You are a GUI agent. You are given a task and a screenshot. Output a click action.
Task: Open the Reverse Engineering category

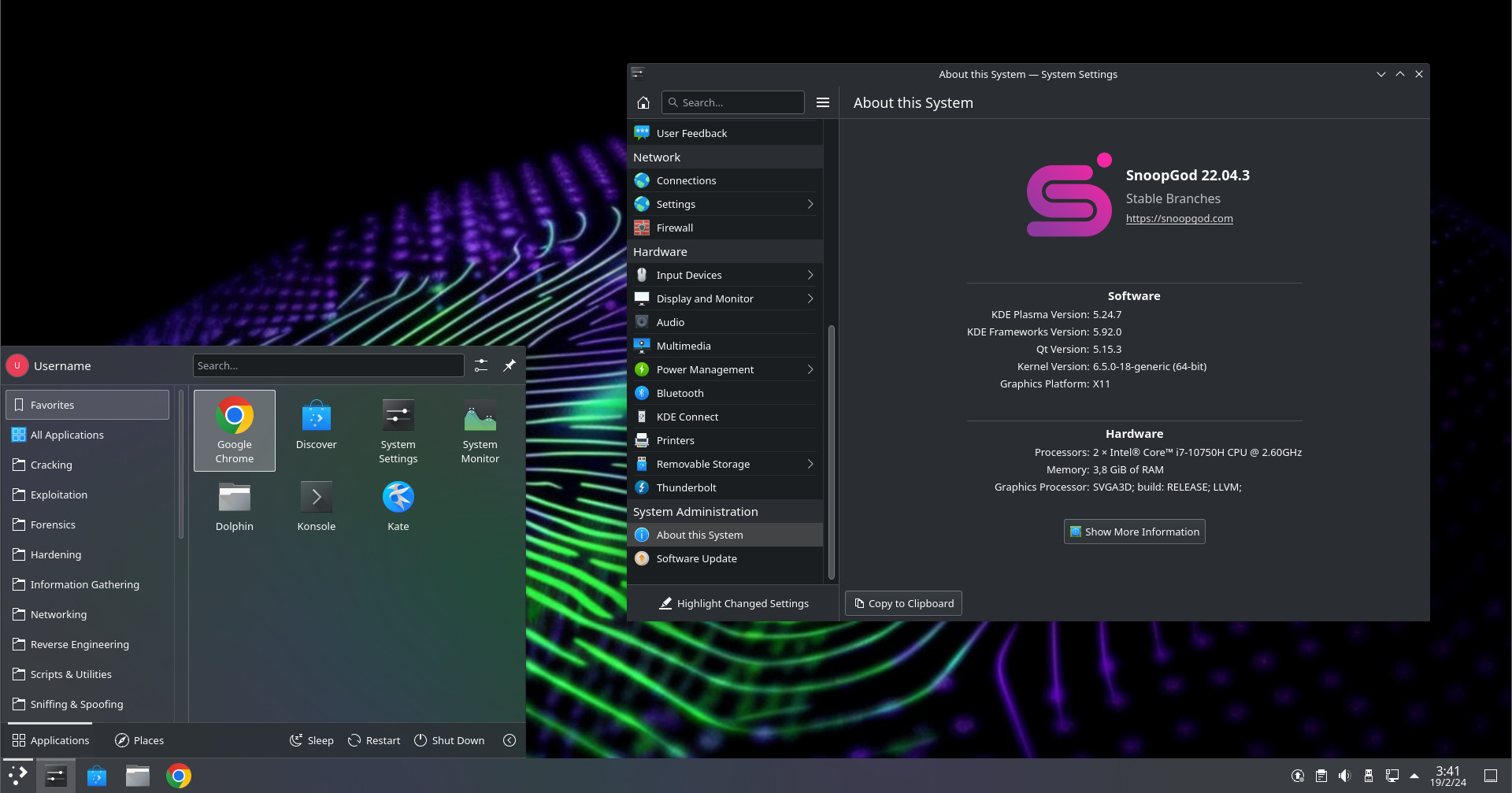pyautogui.click(x=87, y=644)
